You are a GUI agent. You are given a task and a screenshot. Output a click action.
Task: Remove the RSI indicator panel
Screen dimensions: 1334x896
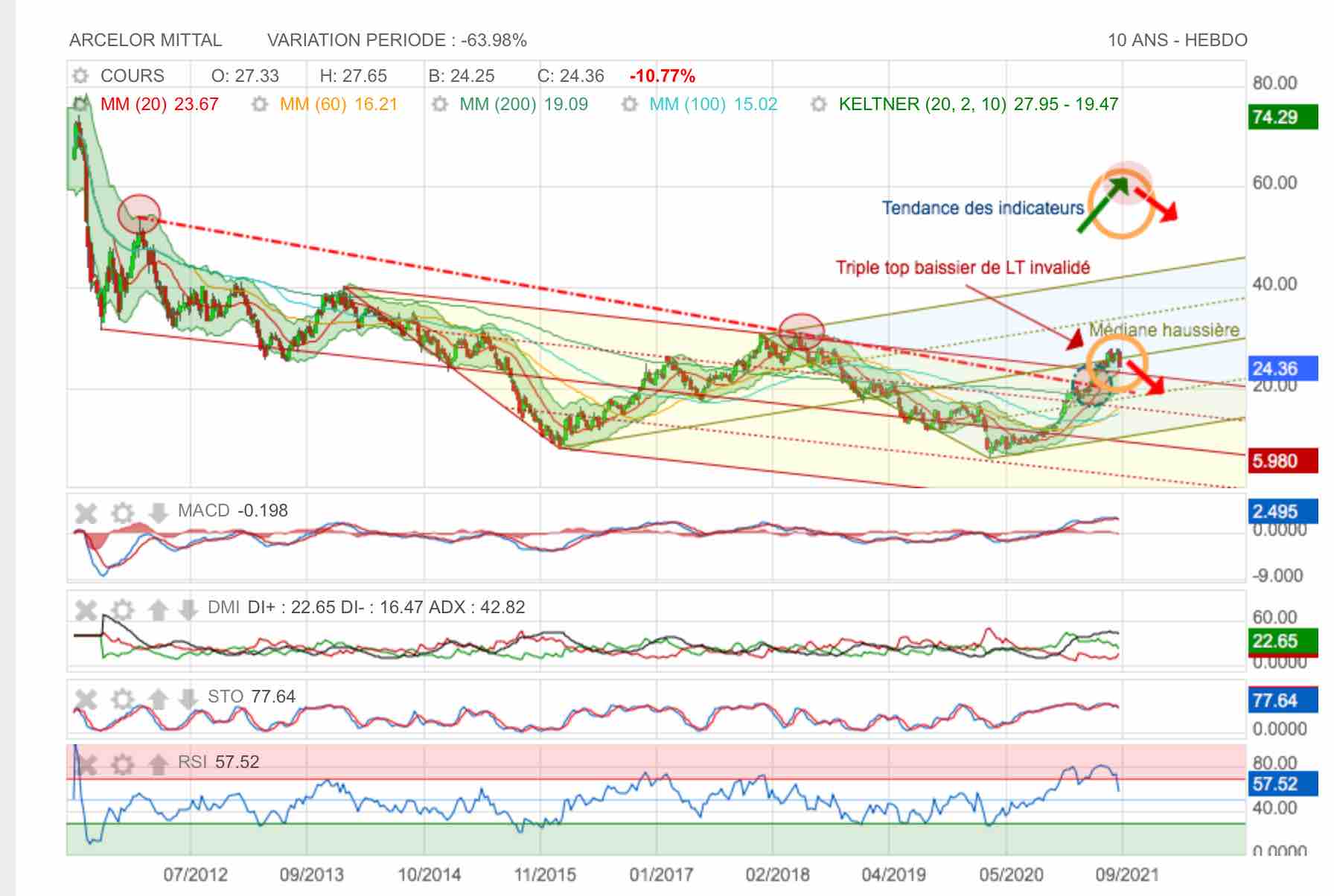[x=86, y=764]
